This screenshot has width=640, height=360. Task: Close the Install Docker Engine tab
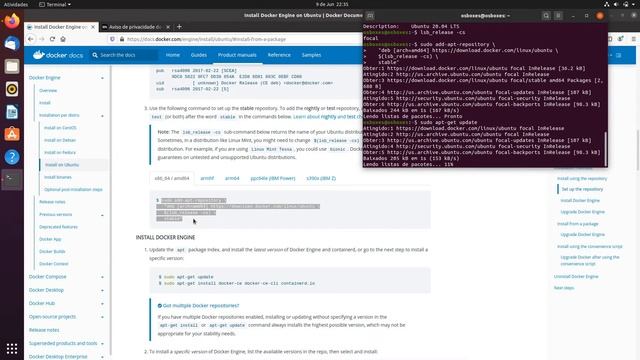tap(93, 27)
